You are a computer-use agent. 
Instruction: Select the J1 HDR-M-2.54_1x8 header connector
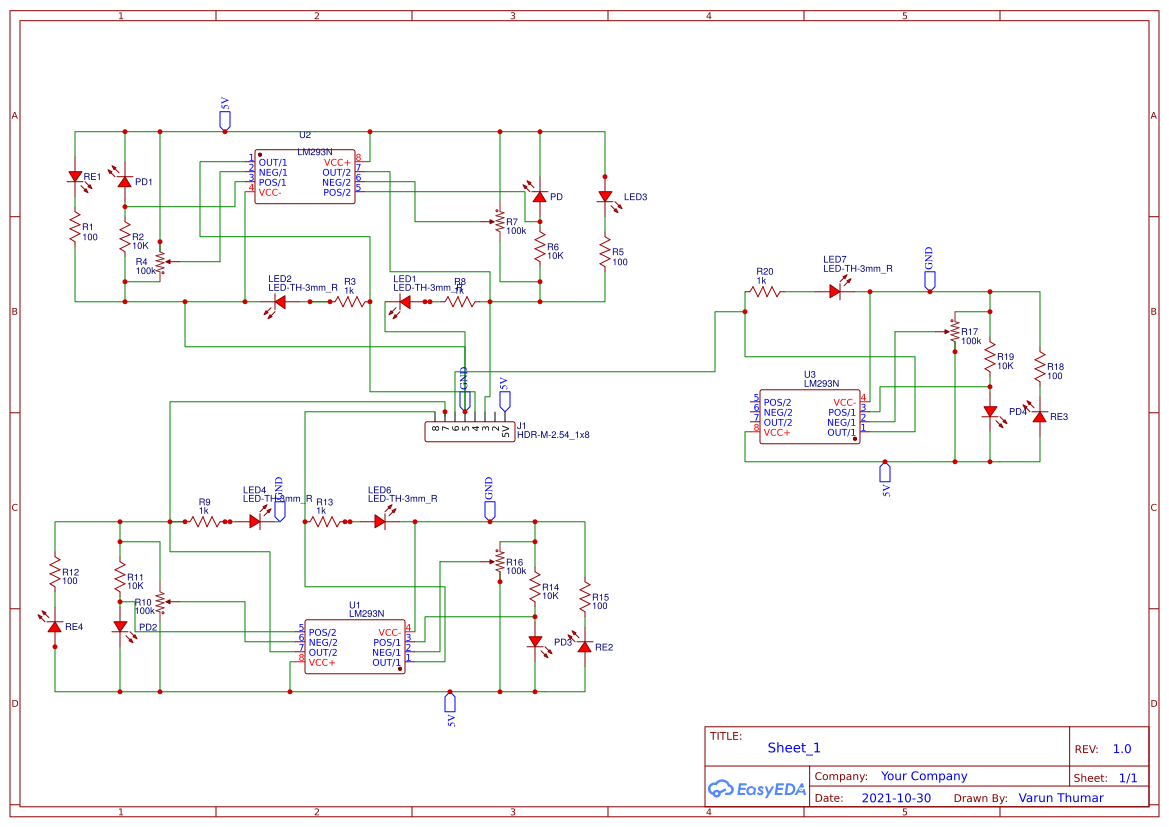pos(470,429)
